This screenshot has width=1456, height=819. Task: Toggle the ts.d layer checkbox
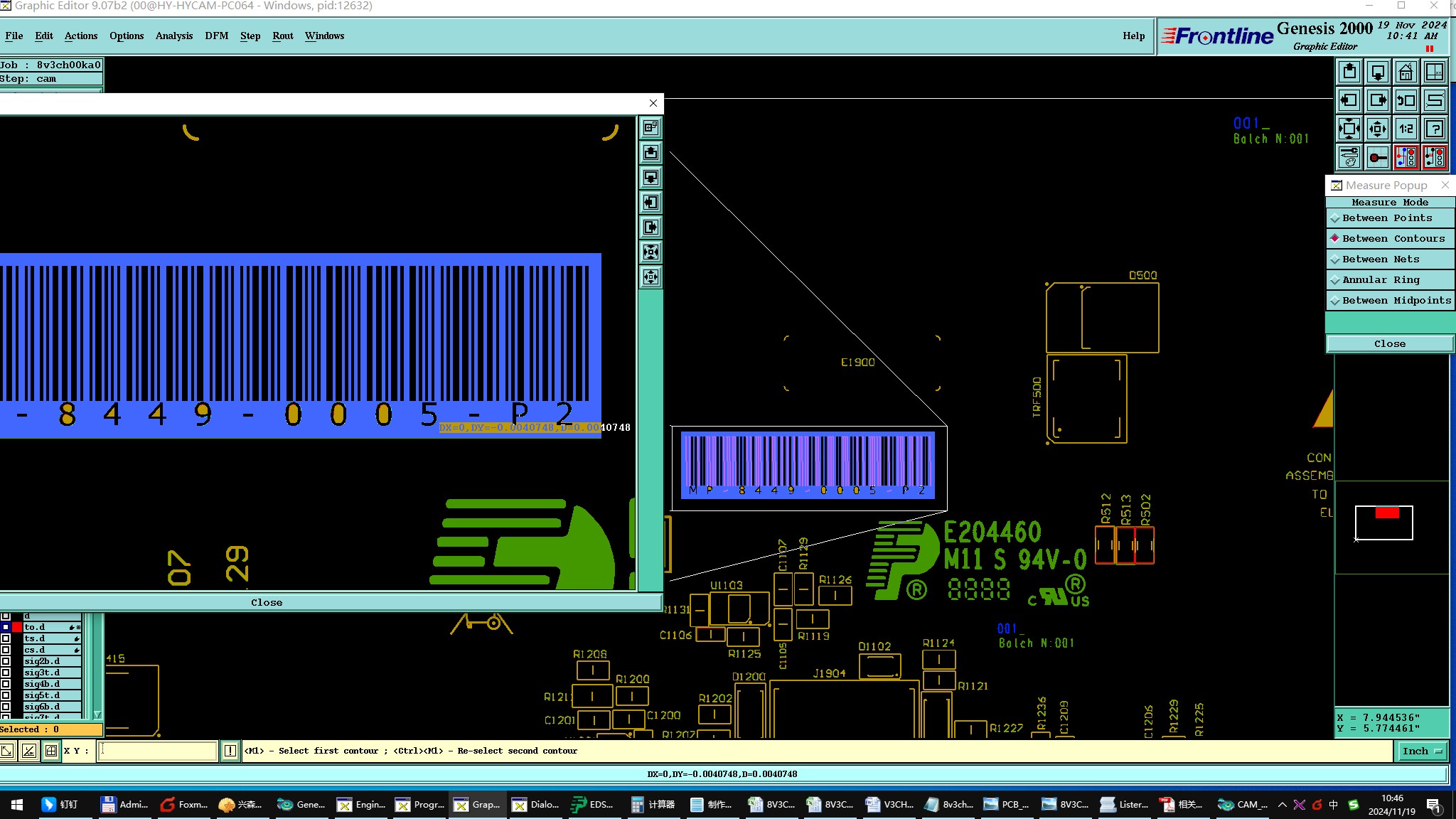(x=6, y=638)
